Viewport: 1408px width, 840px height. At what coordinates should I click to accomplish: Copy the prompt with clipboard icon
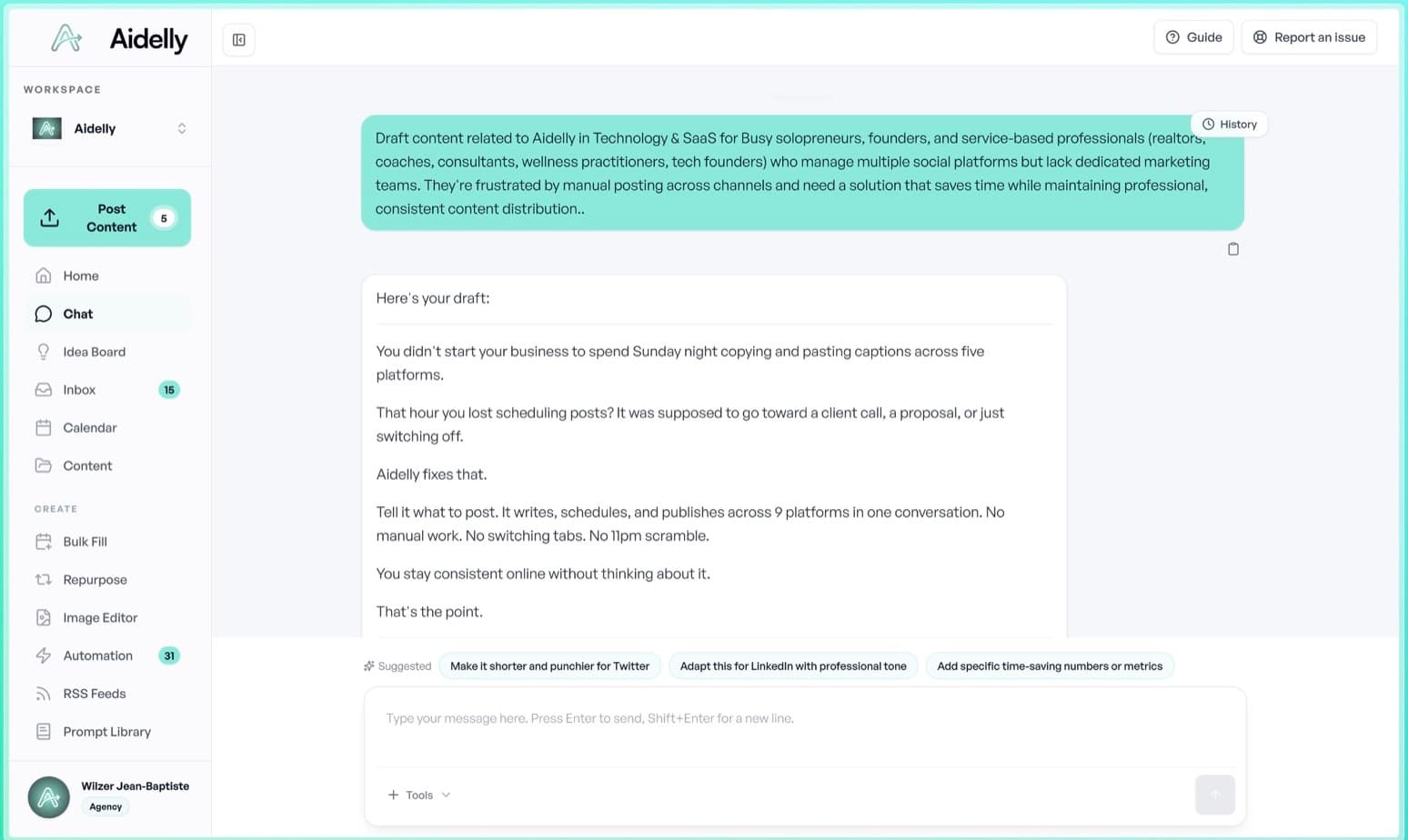point(1233,249)
